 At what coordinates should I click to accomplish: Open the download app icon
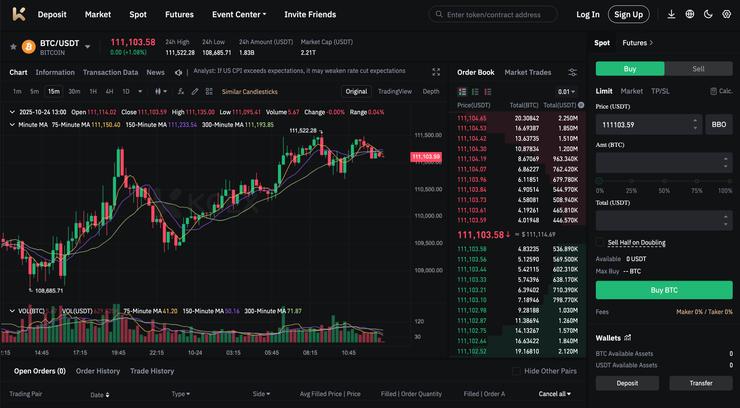click(x=671, y=14)
